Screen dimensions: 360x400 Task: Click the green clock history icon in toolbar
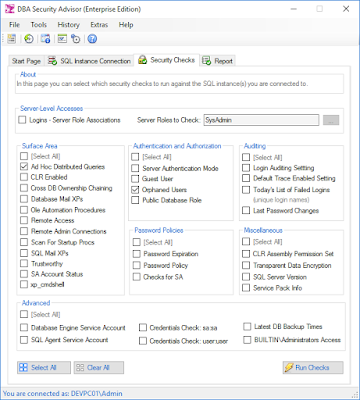coord(29,39)
